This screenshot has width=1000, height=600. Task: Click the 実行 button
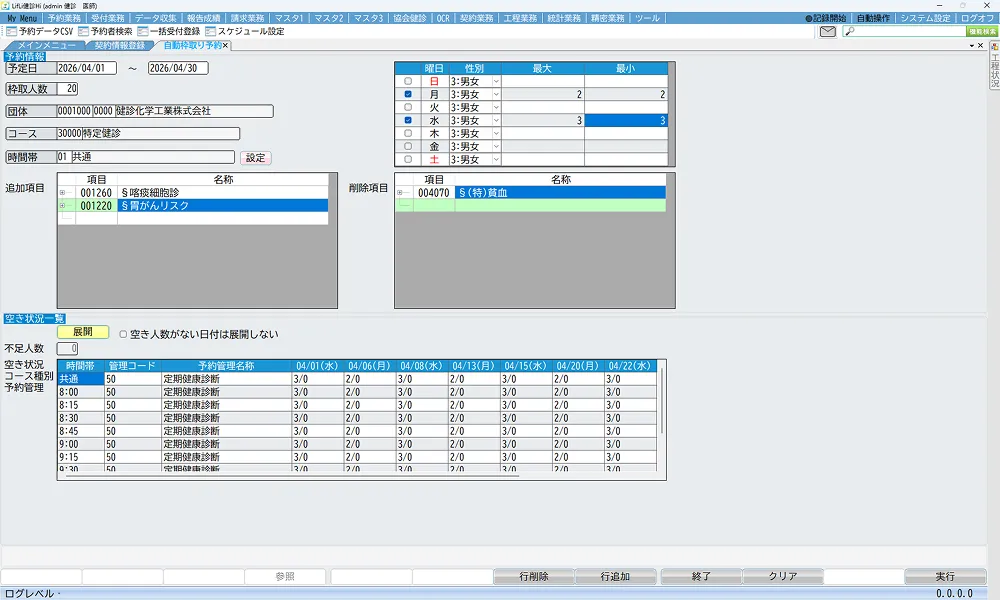945,576
